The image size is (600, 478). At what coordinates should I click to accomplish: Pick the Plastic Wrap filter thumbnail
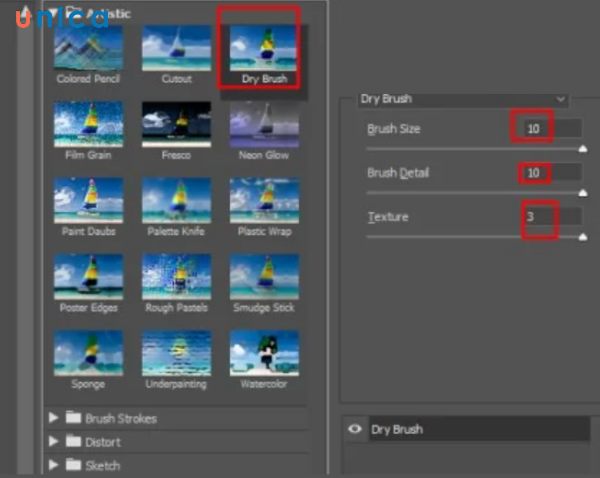click(264, 200)
